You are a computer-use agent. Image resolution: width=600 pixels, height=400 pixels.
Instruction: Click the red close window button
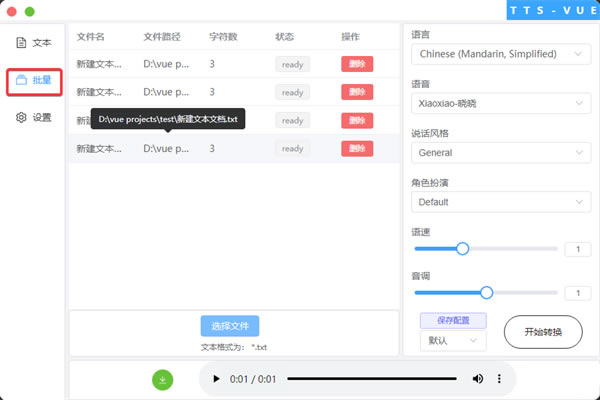12,12
